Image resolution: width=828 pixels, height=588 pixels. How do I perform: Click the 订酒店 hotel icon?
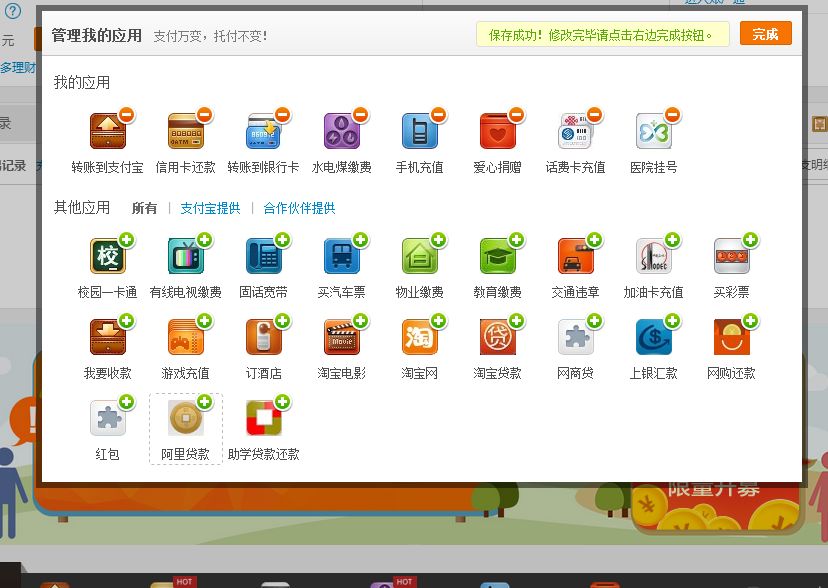coord(264,337)
